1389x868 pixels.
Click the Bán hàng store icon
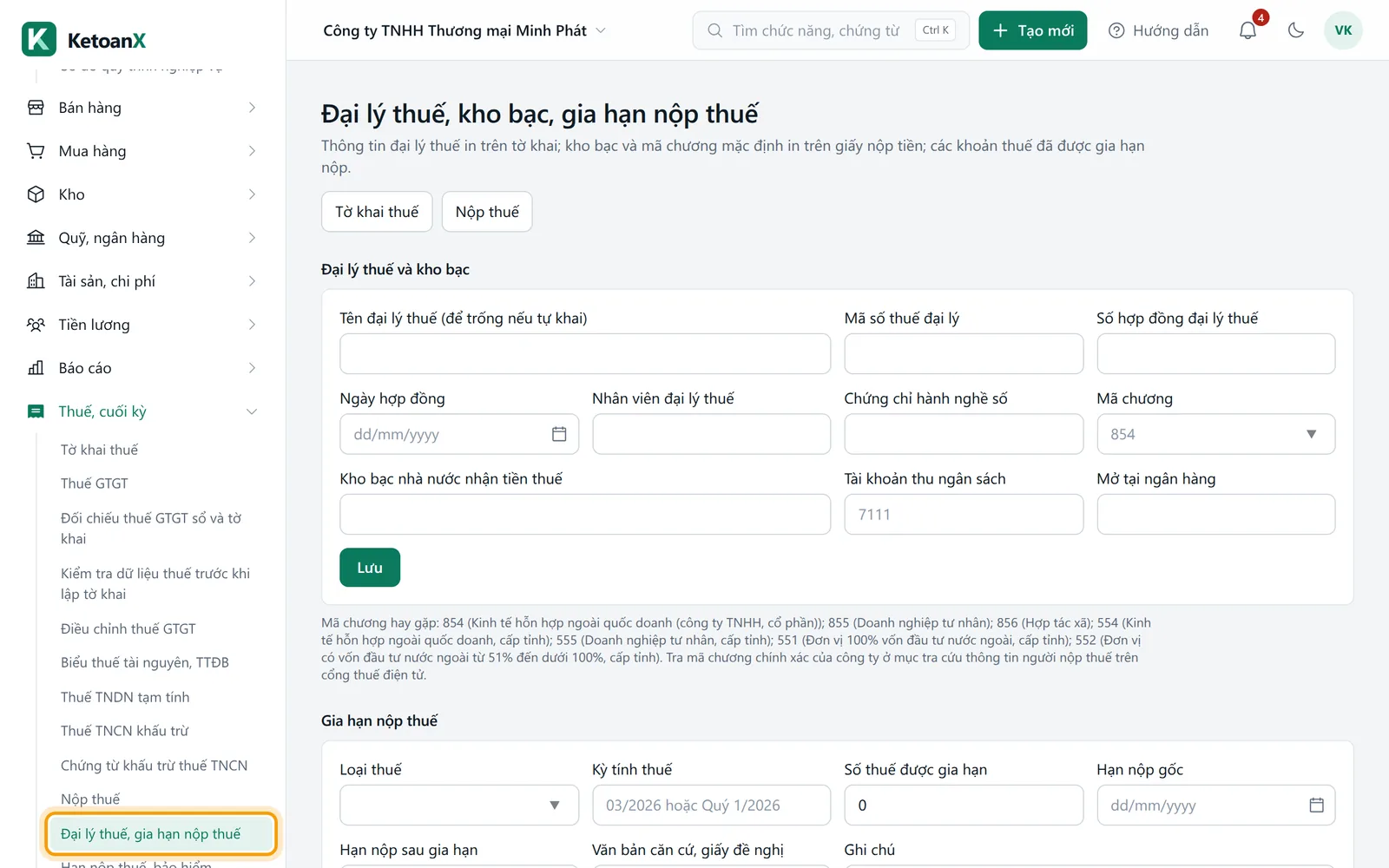click(36, 108)
